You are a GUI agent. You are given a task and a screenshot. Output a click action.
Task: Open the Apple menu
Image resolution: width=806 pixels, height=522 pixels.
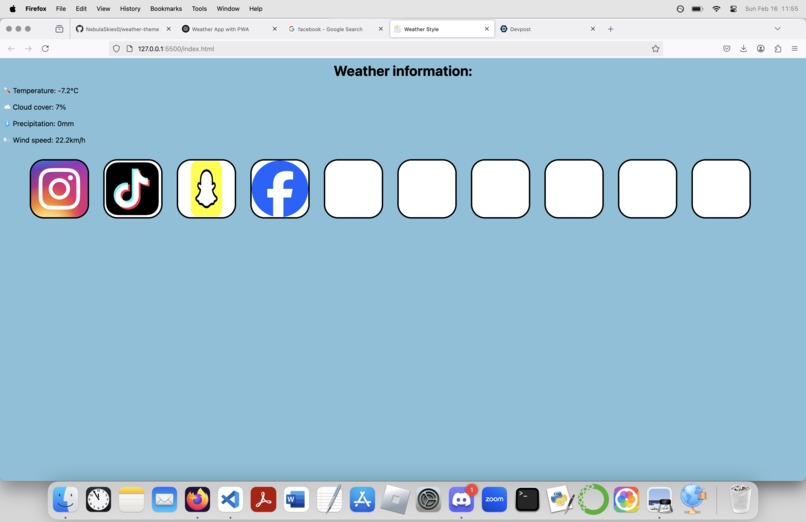pyautogui.click(x=12, y=9)
